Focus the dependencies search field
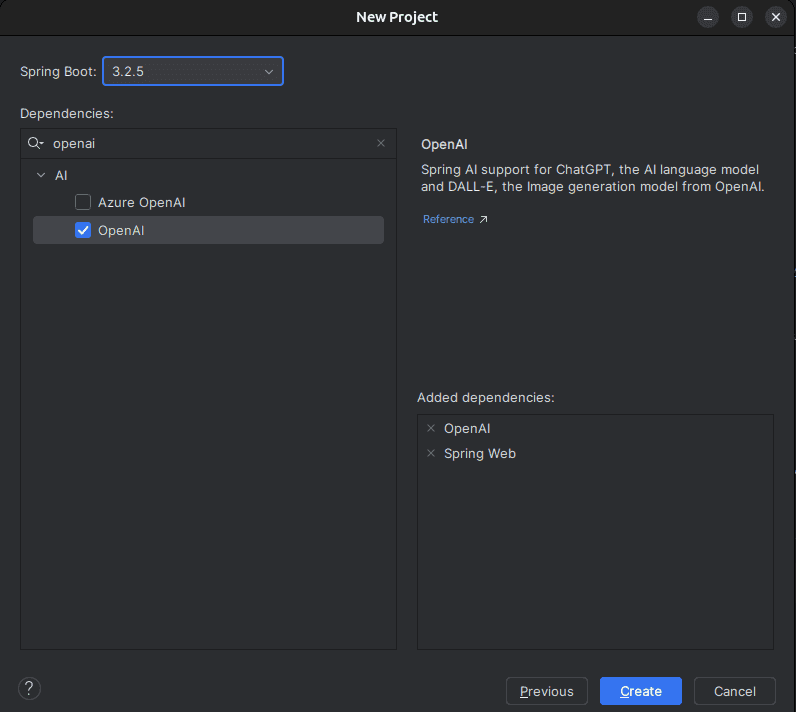The height and width of the screenshot is (712, 796). (x=210, y=143)
